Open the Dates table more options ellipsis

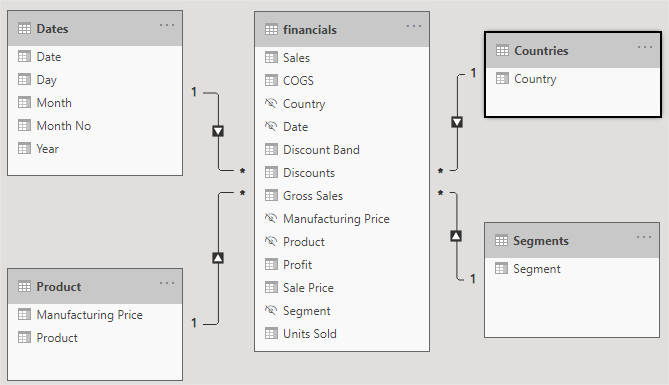pos(167,25)
